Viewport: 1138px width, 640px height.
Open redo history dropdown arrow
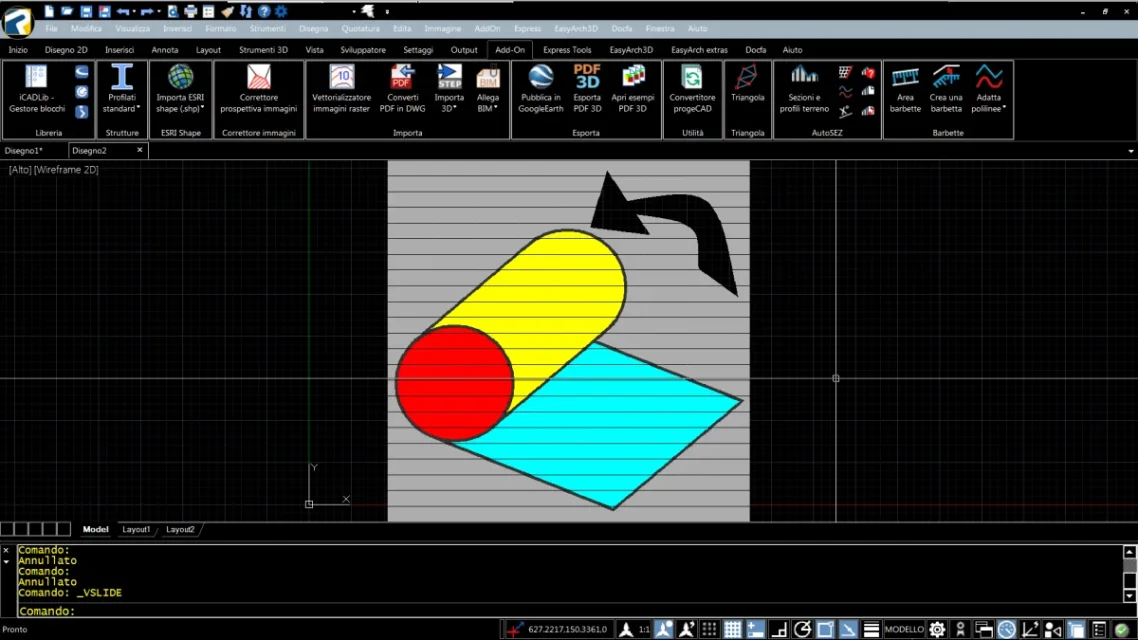pyautogui.click(x=158, y=12)
